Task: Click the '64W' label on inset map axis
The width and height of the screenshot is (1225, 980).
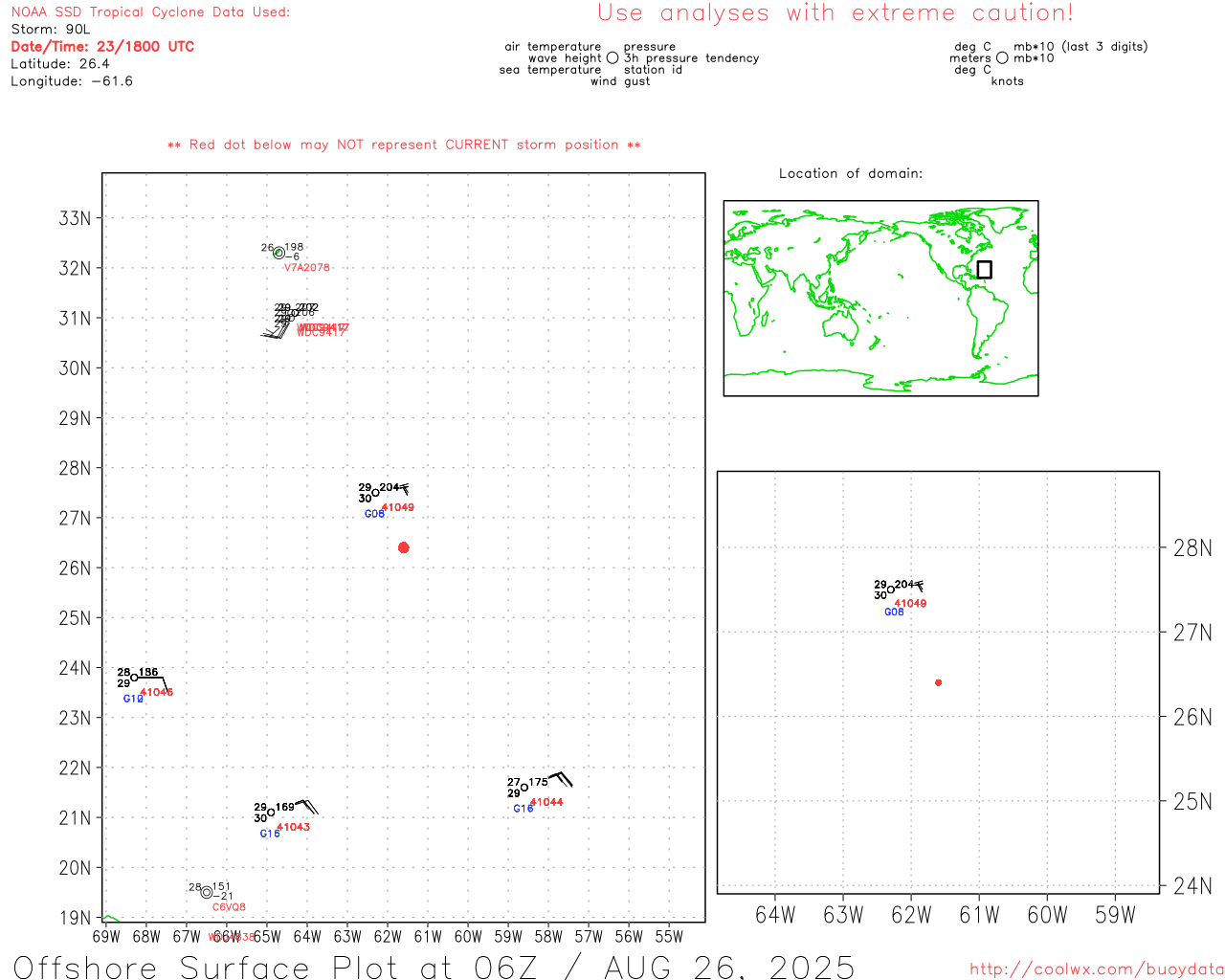Action: pos(775,916)
